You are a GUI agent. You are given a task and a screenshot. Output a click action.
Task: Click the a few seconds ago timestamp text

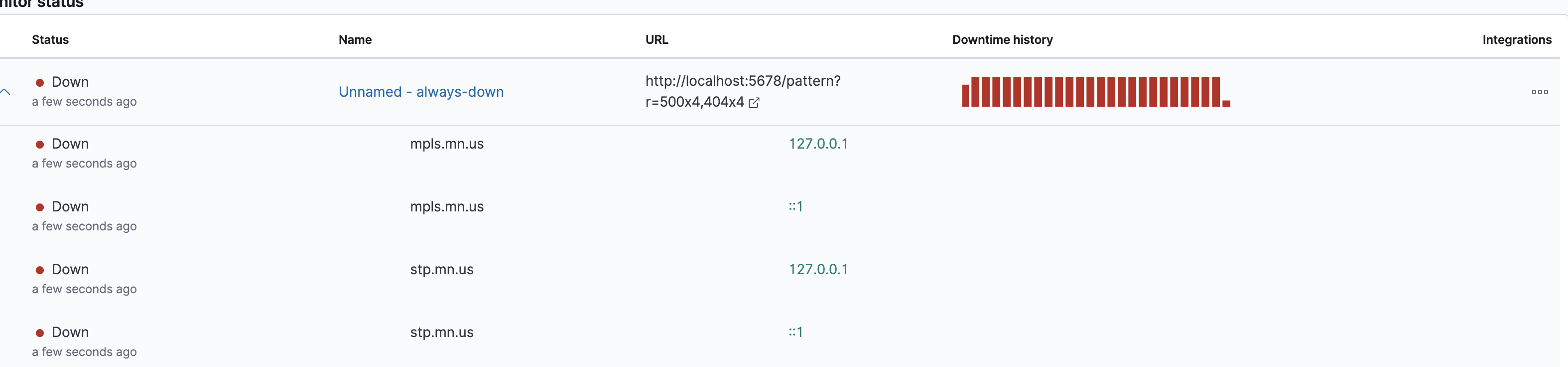[85, 101]
